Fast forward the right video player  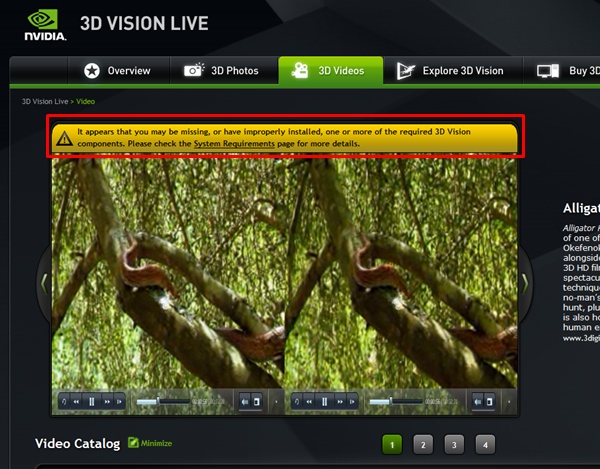(340, 402)
